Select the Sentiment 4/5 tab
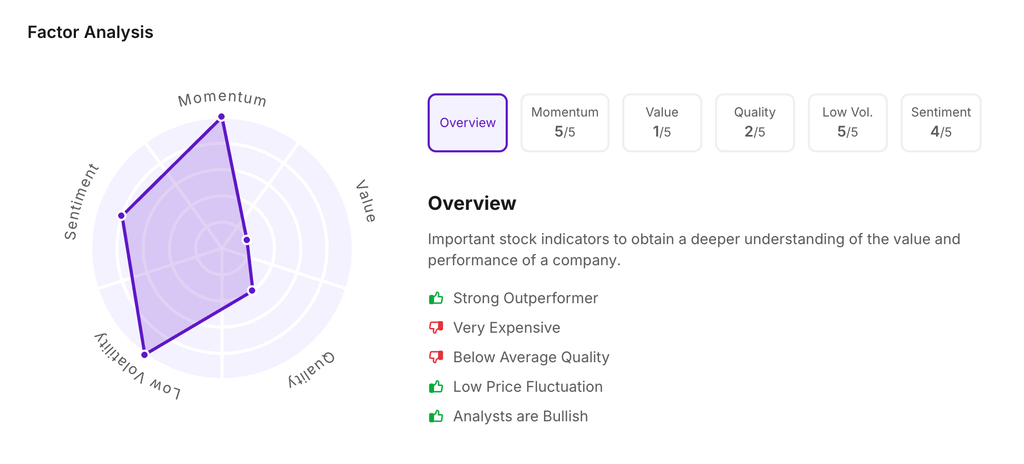 [x=941, y=123]
